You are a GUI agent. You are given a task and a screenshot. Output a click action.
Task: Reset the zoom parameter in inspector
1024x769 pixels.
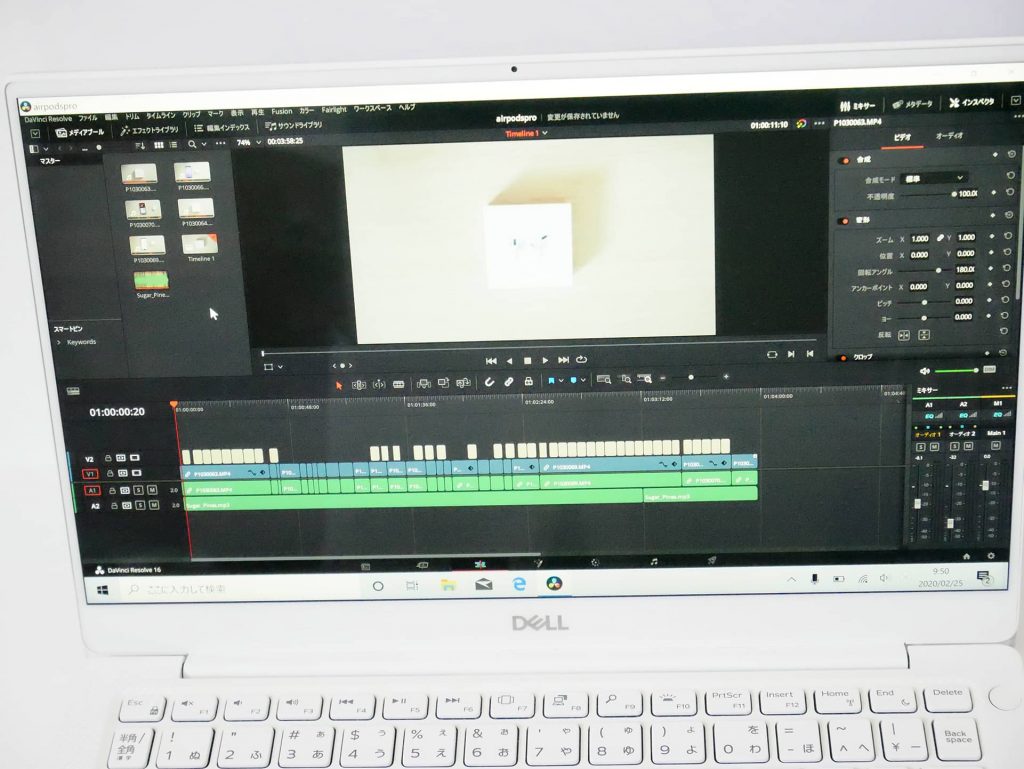pos(1008,236)
